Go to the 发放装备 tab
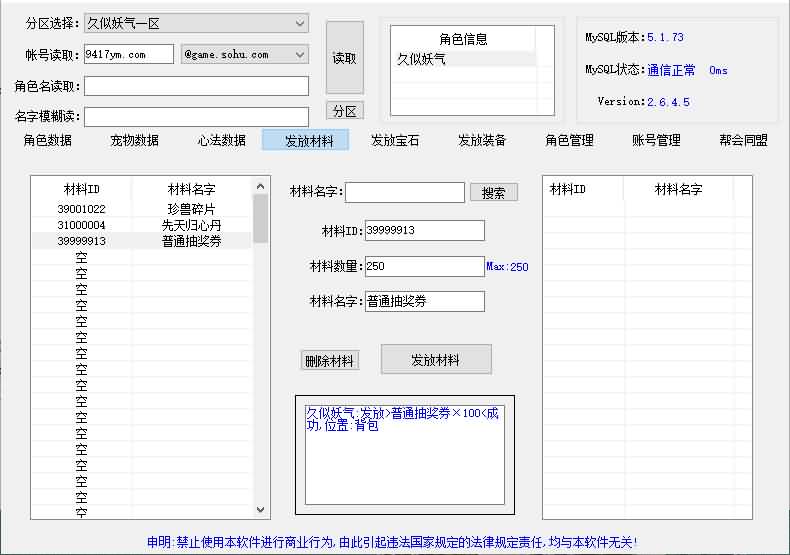 pos(482,140)
